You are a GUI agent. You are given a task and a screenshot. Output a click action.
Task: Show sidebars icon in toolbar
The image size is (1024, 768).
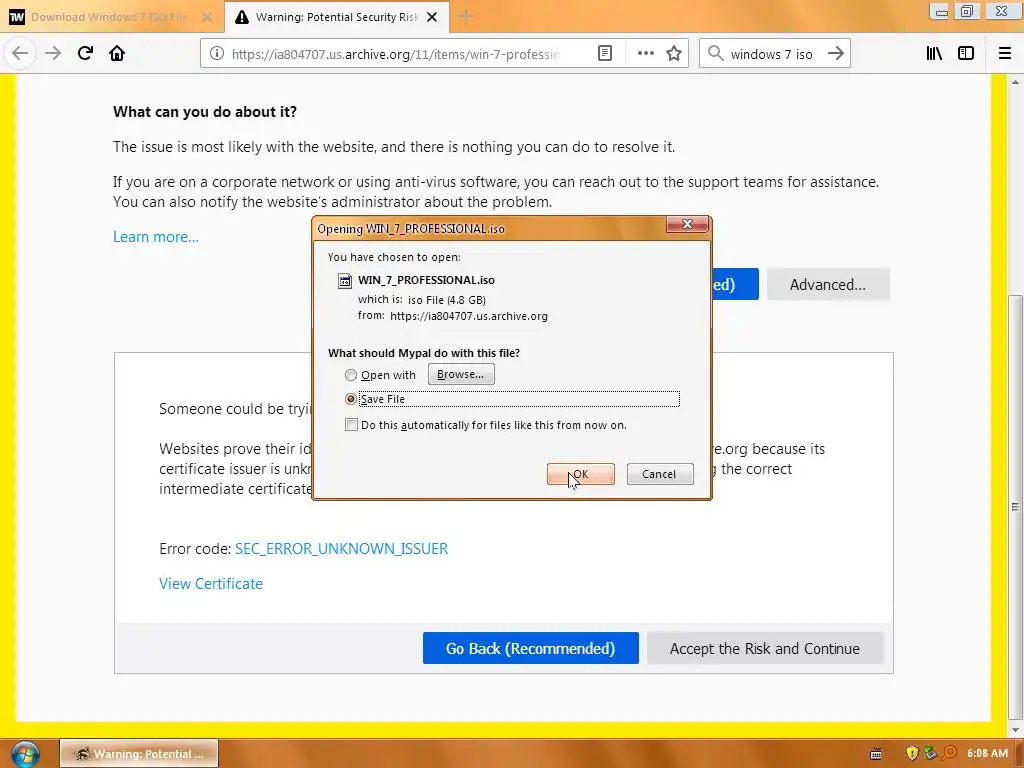pos(966,54)
